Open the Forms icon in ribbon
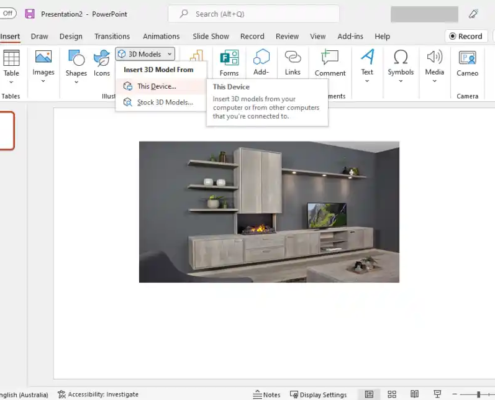The width and height of the screenshot is (495, 400). tap(229, 63)
